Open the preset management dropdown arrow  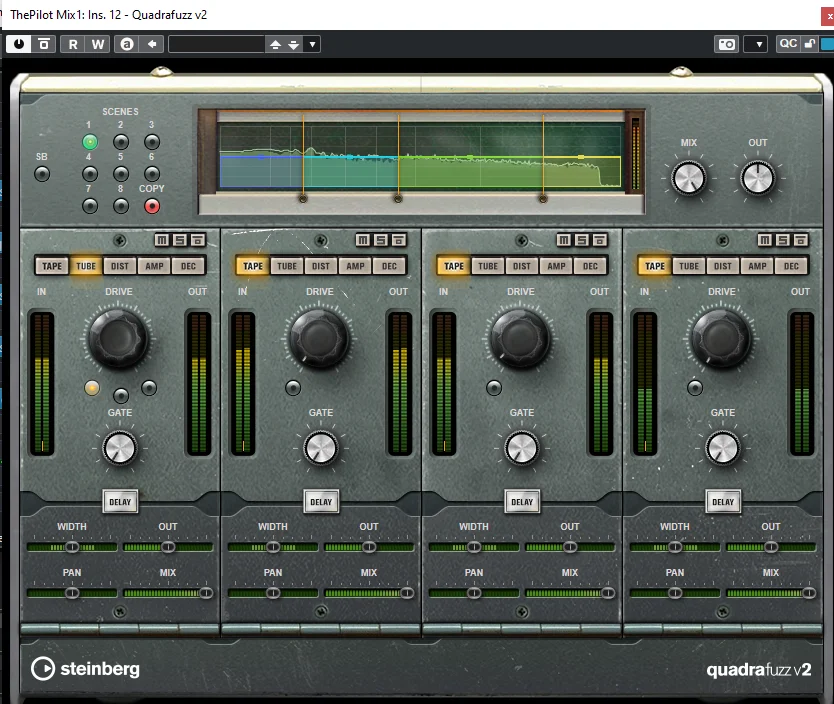pyautogui.click(x=312, y=45)
